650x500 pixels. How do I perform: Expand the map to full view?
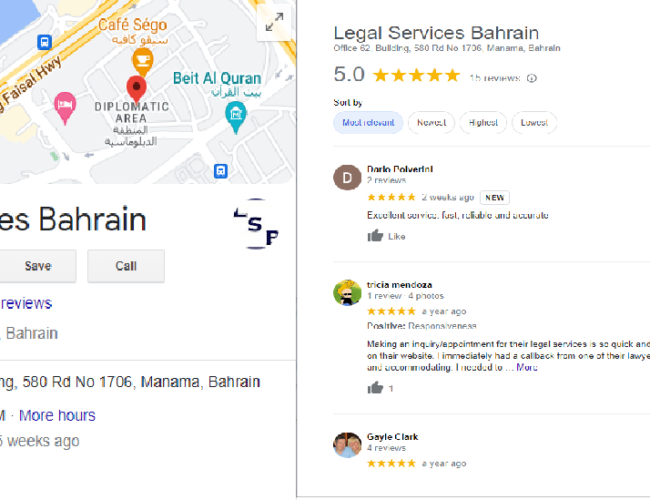(x=274, y=22)
